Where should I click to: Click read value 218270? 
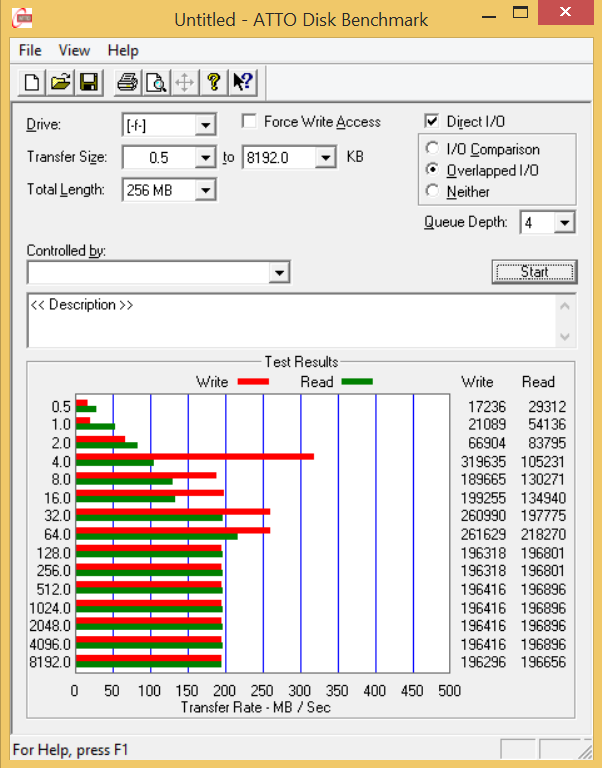[543, 534]
